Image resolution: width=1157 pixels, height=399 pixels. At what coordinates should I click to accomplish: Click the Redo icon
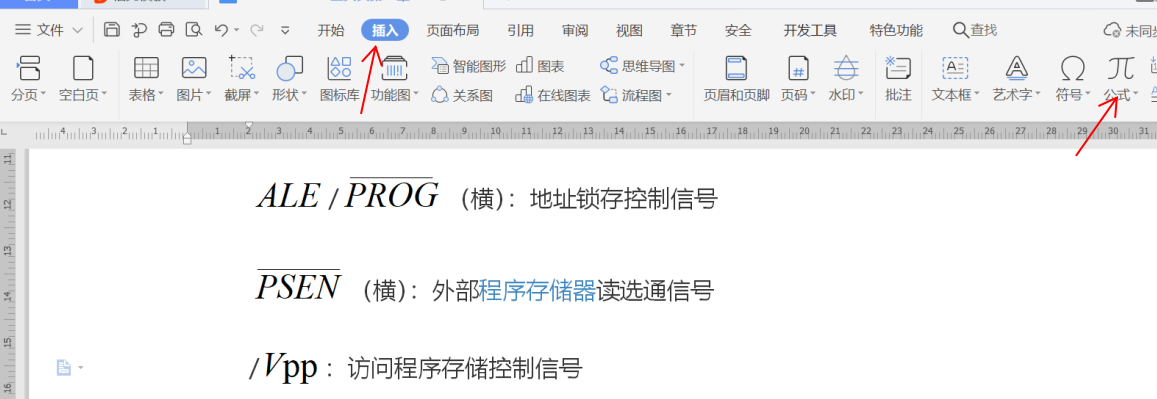coord(257,30)
